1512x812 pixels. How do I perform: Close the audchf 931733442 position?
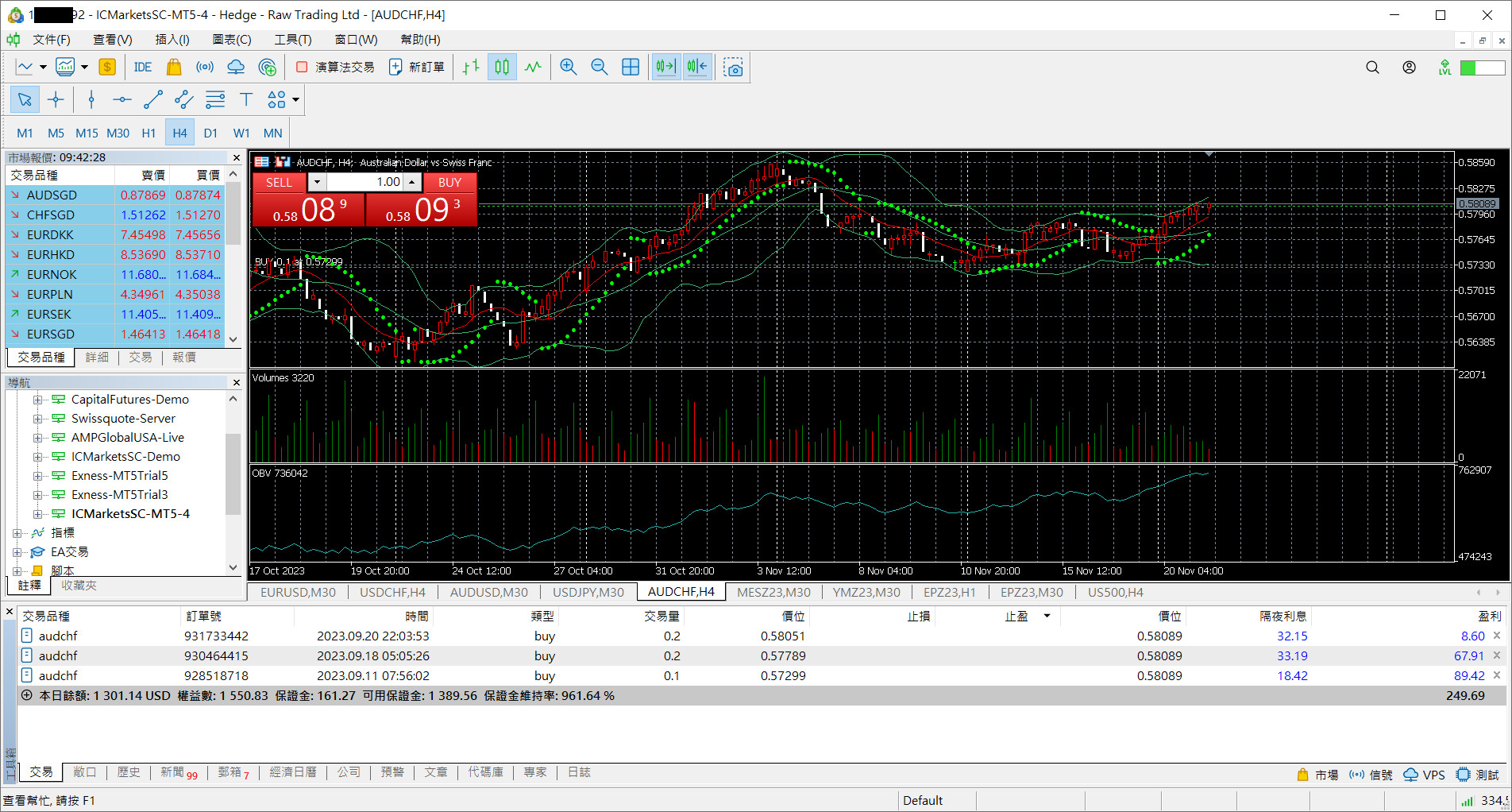[x=1497, y=636]
